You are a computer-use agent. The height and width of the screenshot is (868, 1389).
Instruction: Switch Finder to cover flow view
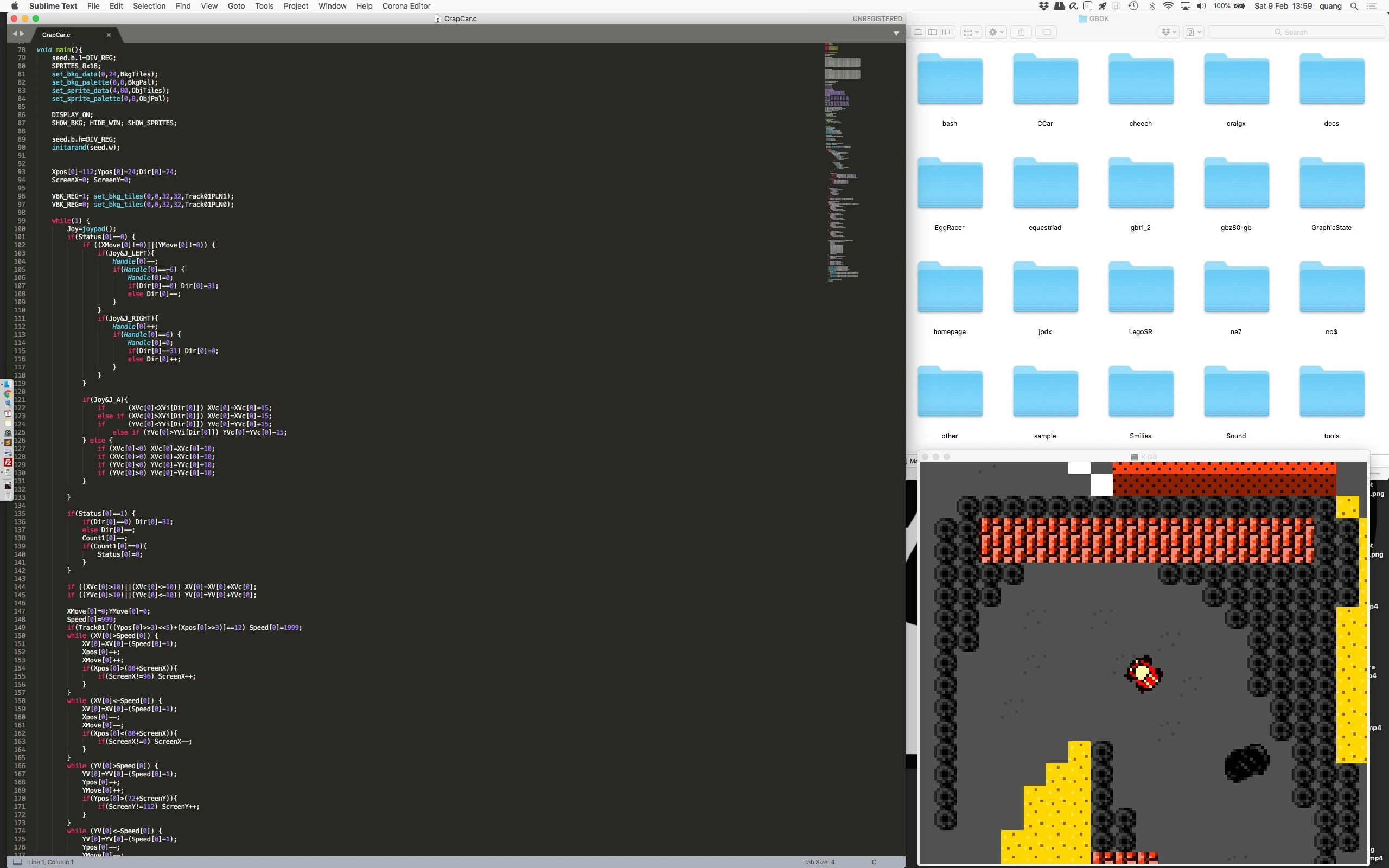(x=948, y=32)
